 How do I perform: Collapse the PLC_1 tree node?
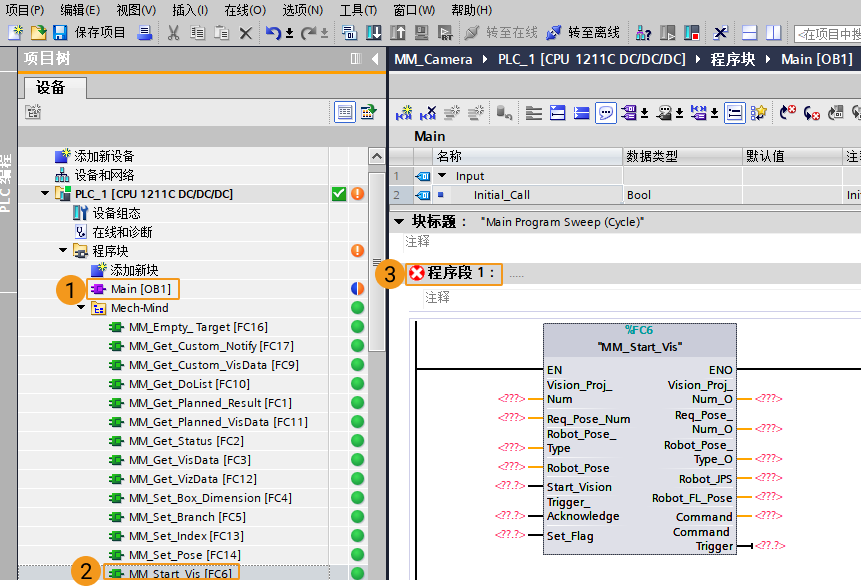[x=45, y=194]
